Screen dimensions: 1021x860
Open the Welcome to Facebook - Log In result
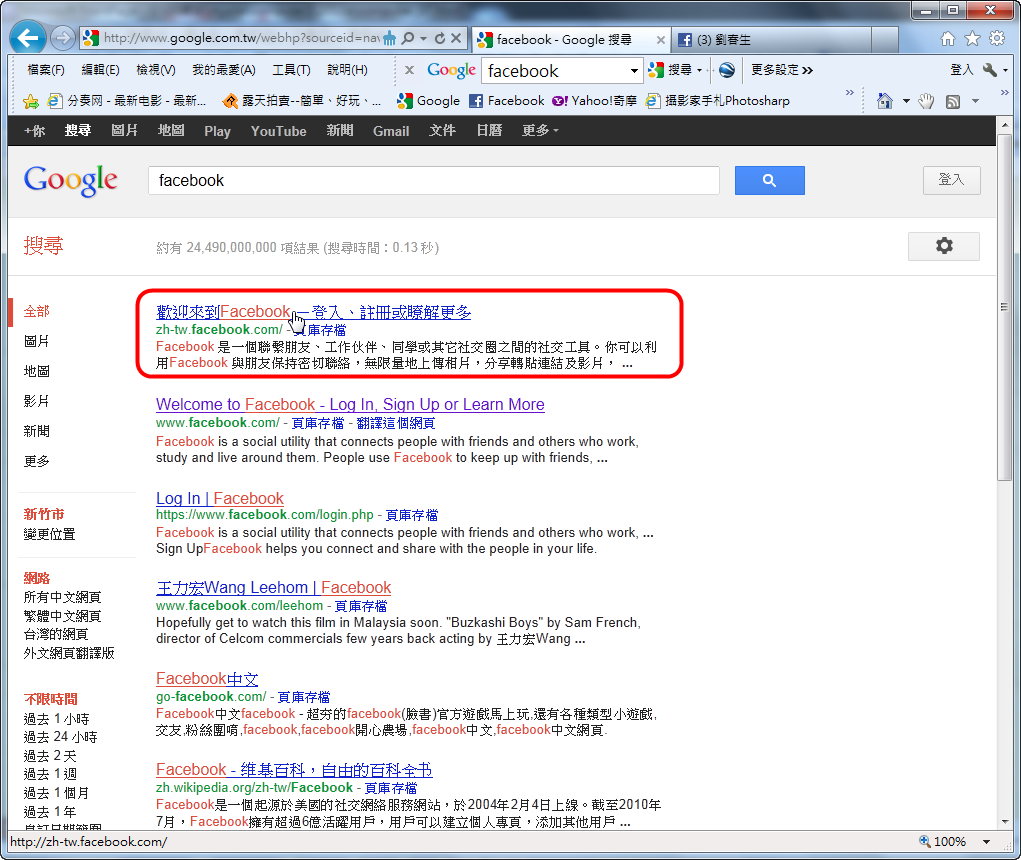350,404
